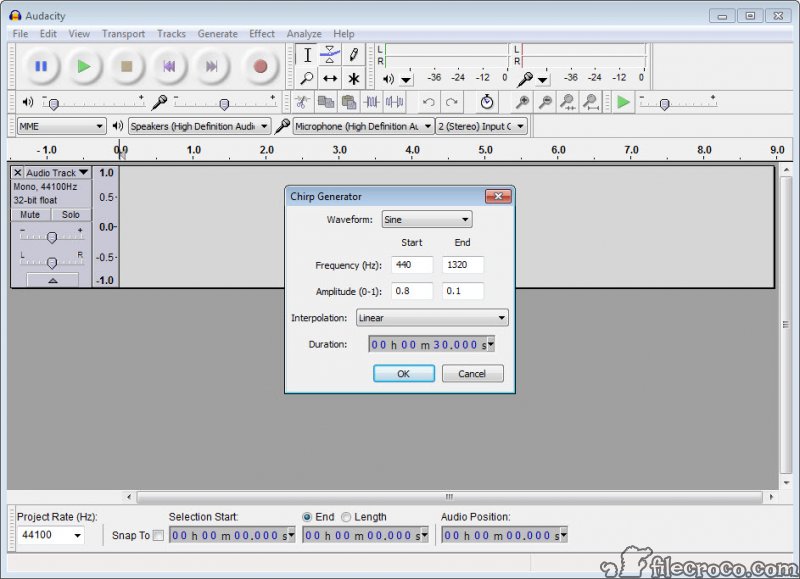Skip to Start of the project
This screenshot has height=579, width=800.
pos(169,66)
